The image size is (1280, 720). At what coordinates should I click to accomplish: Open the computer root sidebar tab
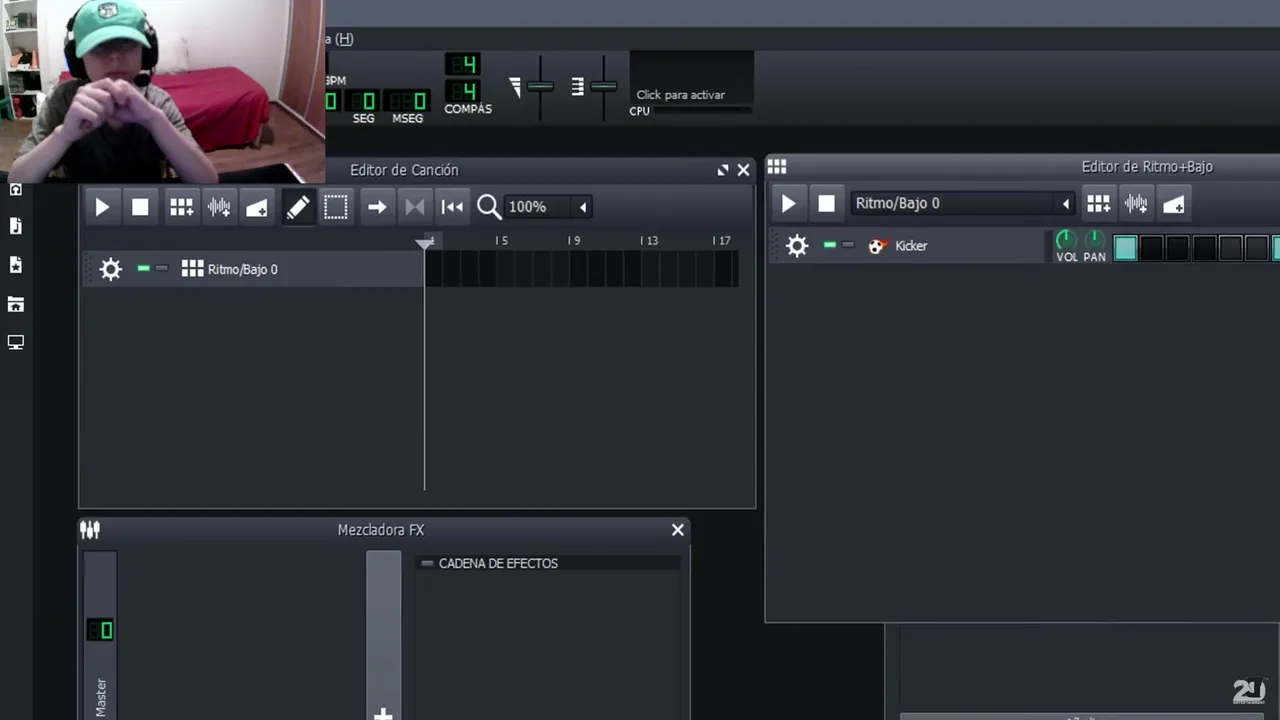pos(15,342)
